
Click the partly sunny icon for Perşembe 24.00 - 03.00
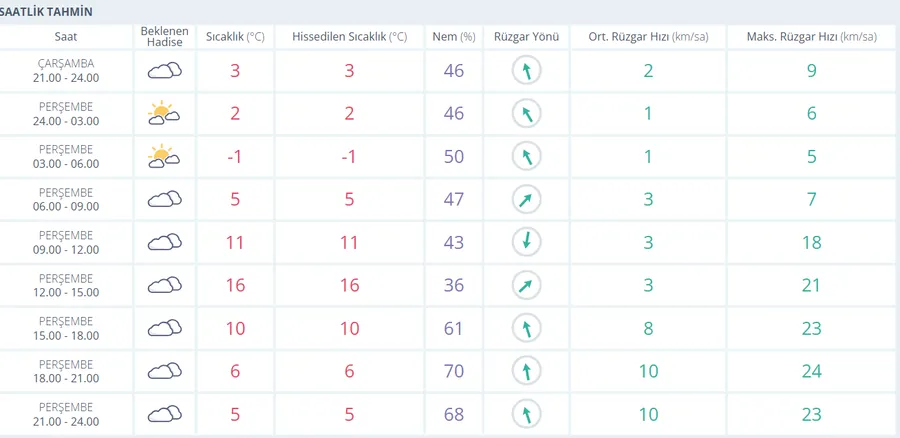point(164,113)
